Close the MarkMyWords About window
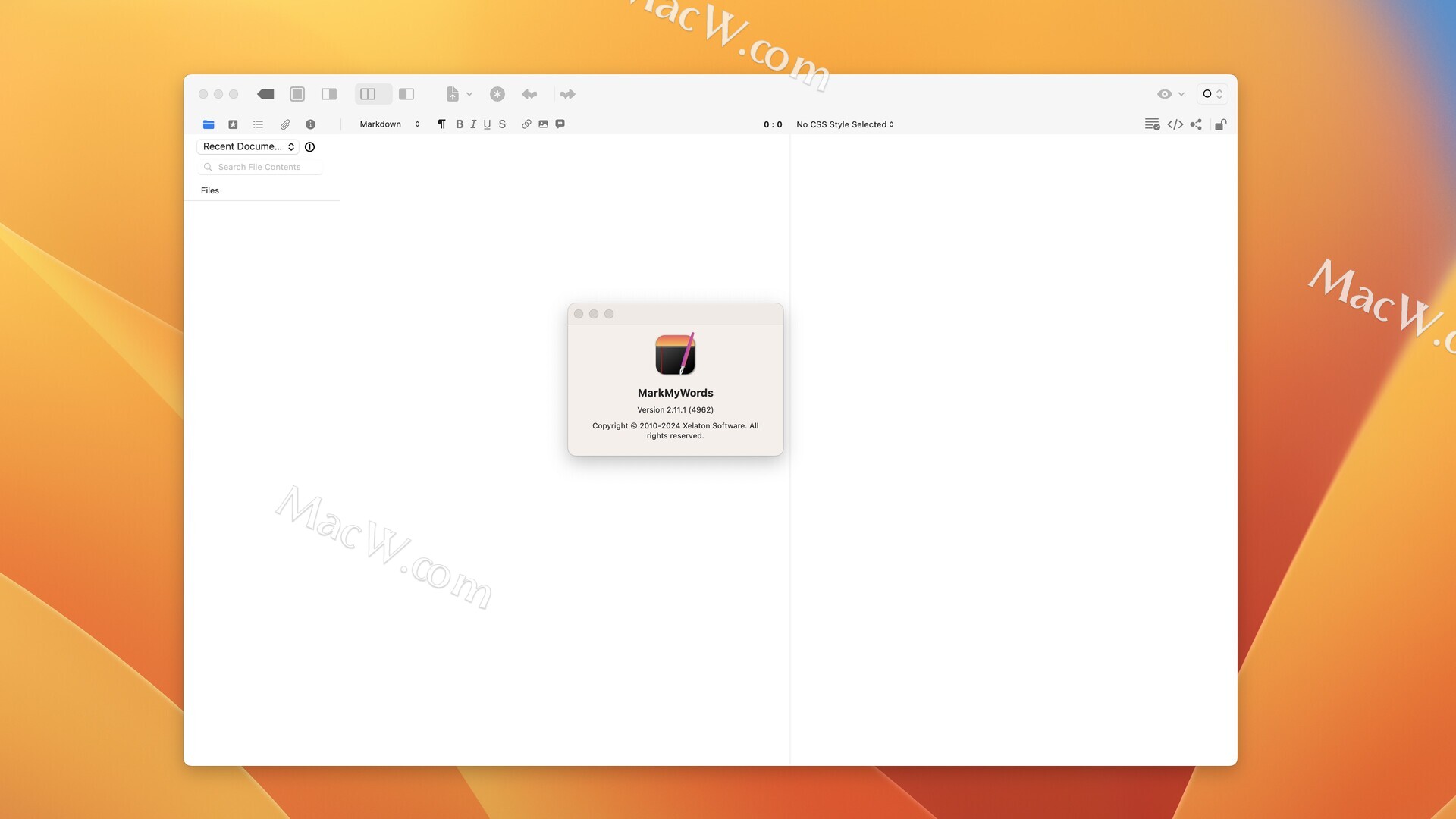 point(579,314)
